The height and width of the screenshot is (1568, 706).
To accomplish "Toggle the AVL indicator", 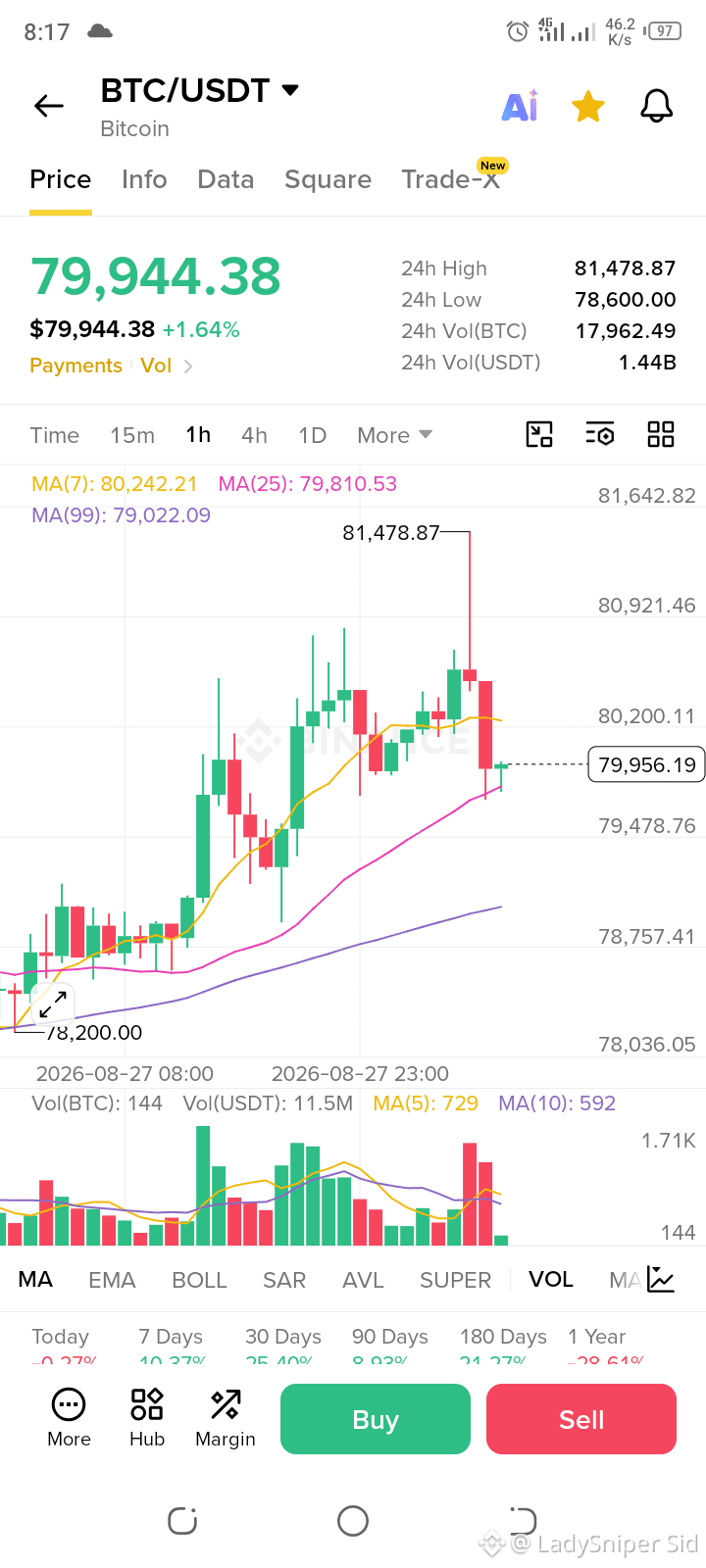I will point(363,1280).
